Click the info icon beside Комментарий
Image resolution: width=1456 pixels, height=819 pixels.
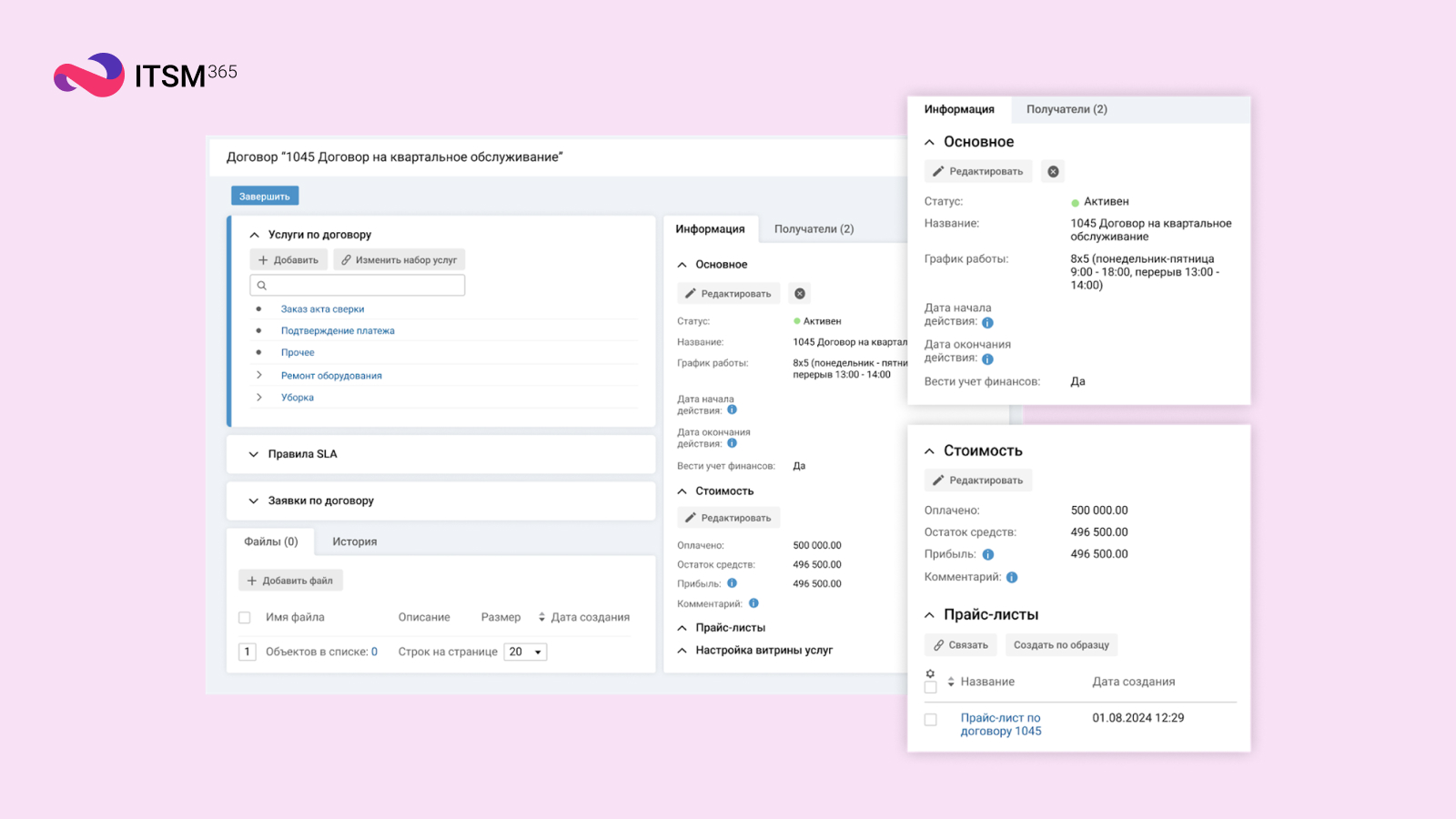1013,576
